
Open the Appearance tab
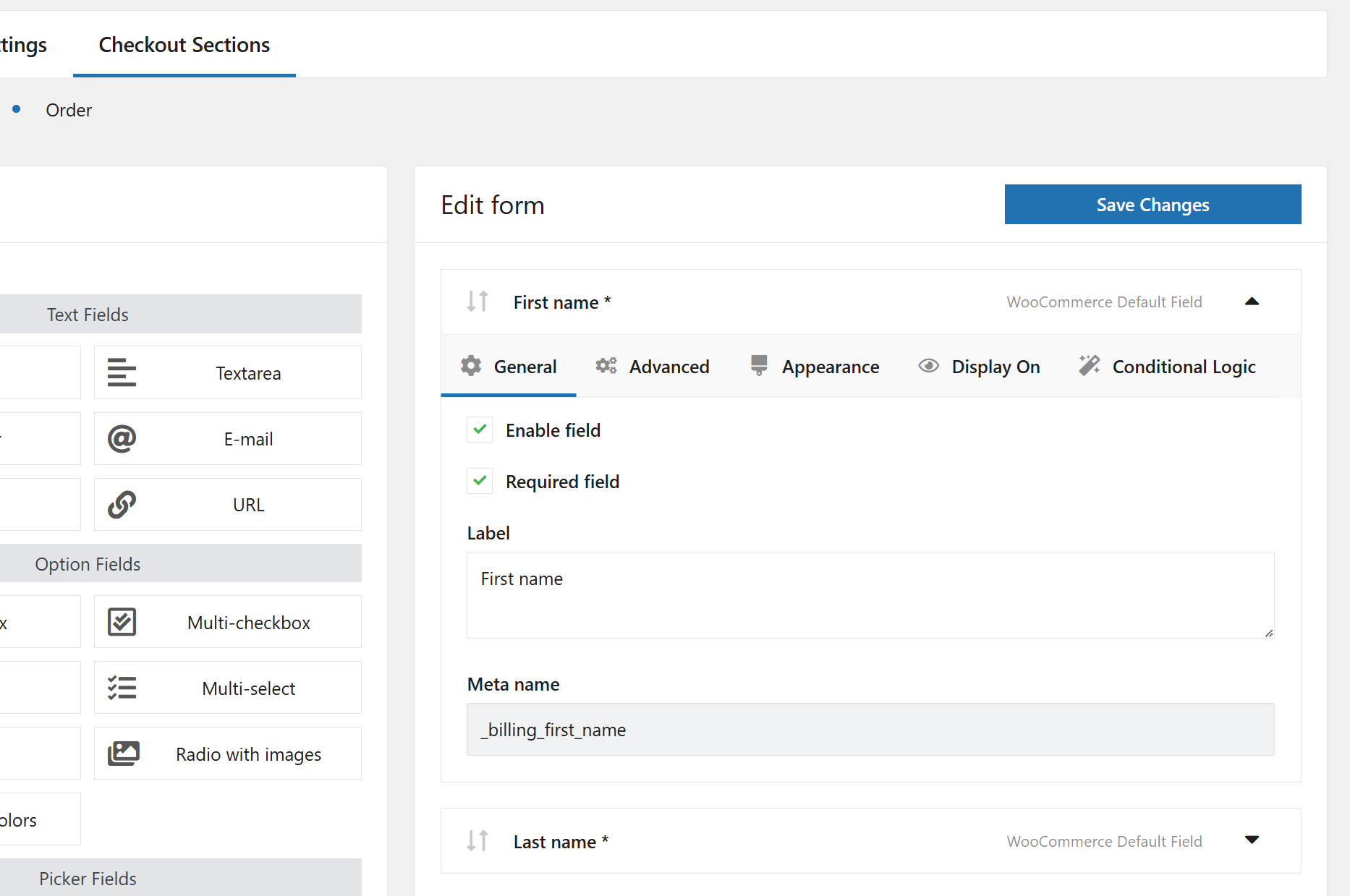click(815, 367)
